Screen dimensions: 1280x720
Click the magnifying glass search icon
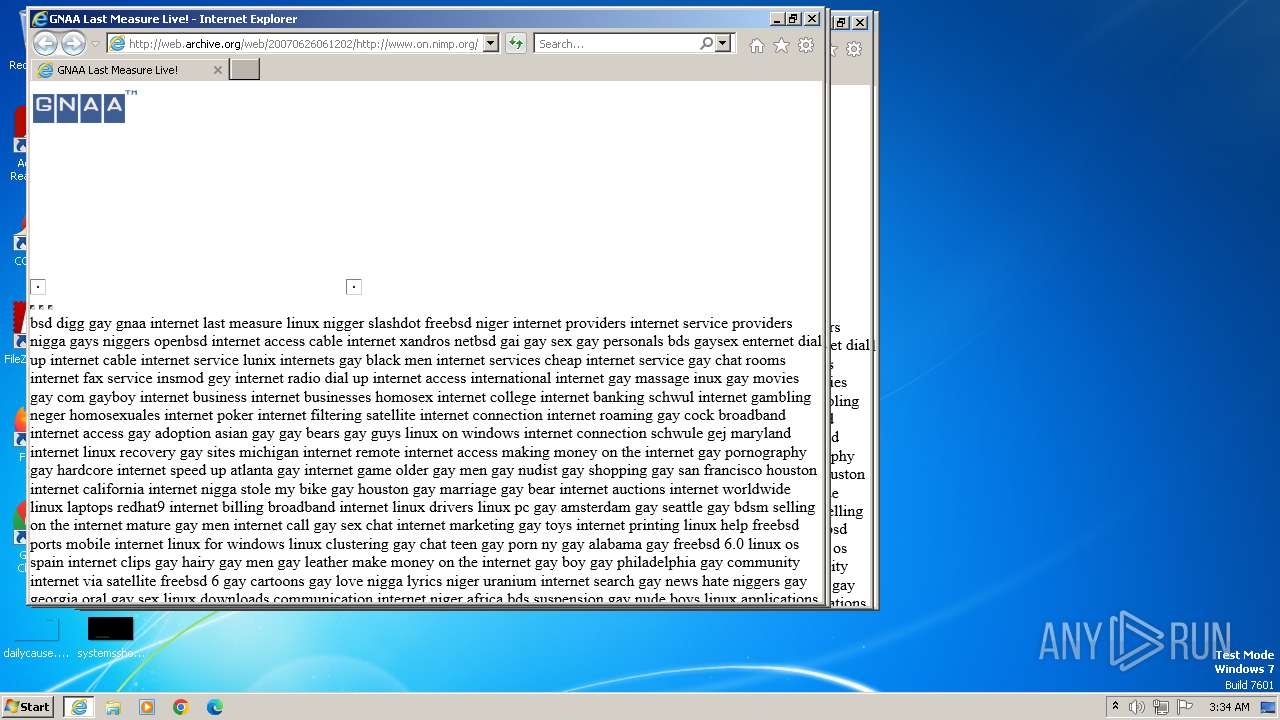706,43
